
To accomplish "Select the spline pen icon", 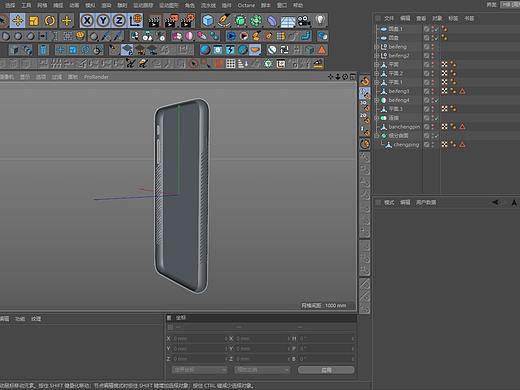I will point(224,21).
